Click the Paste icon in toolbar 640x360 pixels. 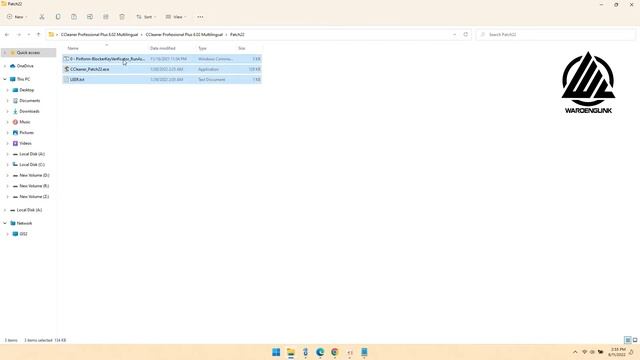pos(74,17)
